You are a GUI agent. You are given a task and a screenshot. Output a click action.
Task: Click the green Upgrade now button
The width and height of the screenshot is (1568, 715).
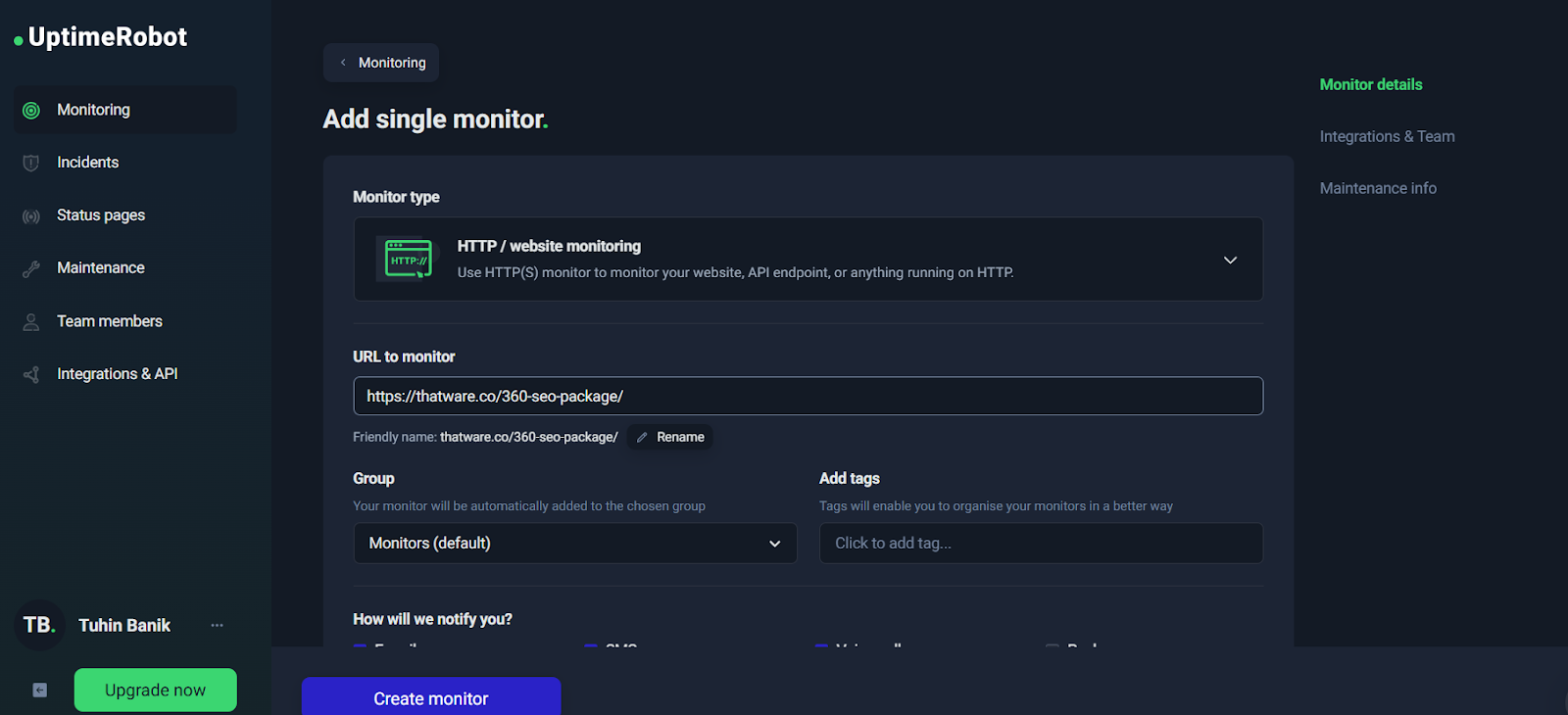pyautogui.click(x=155, y=691)
